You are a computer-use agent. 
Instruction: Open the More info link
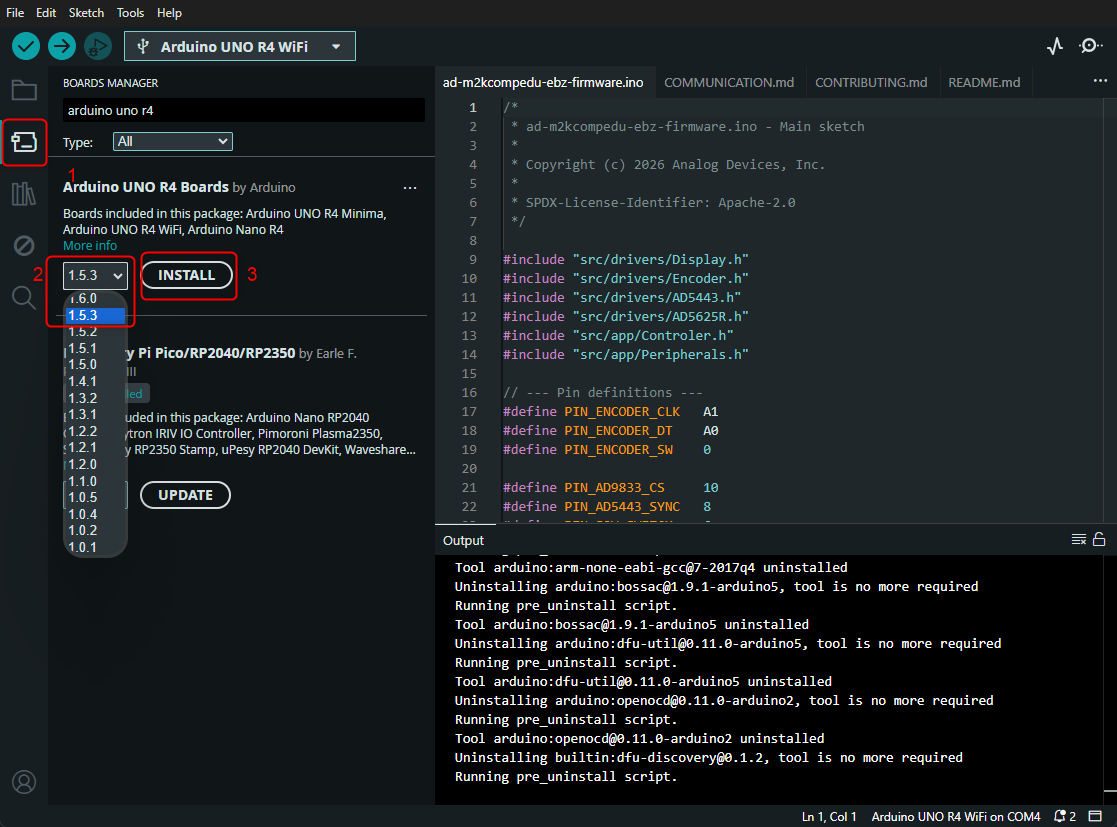(x=90, y=246)
